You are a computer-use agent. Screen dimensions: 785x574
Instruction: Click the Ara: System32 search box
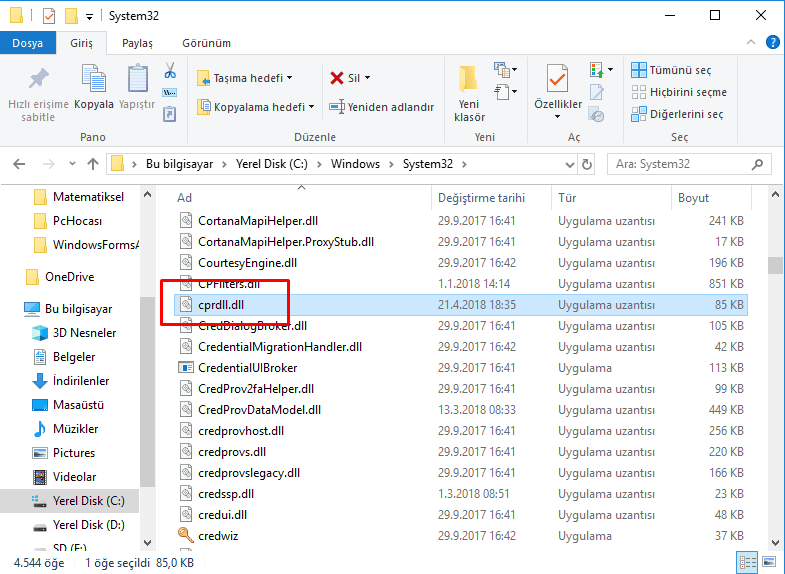[680, 164]
